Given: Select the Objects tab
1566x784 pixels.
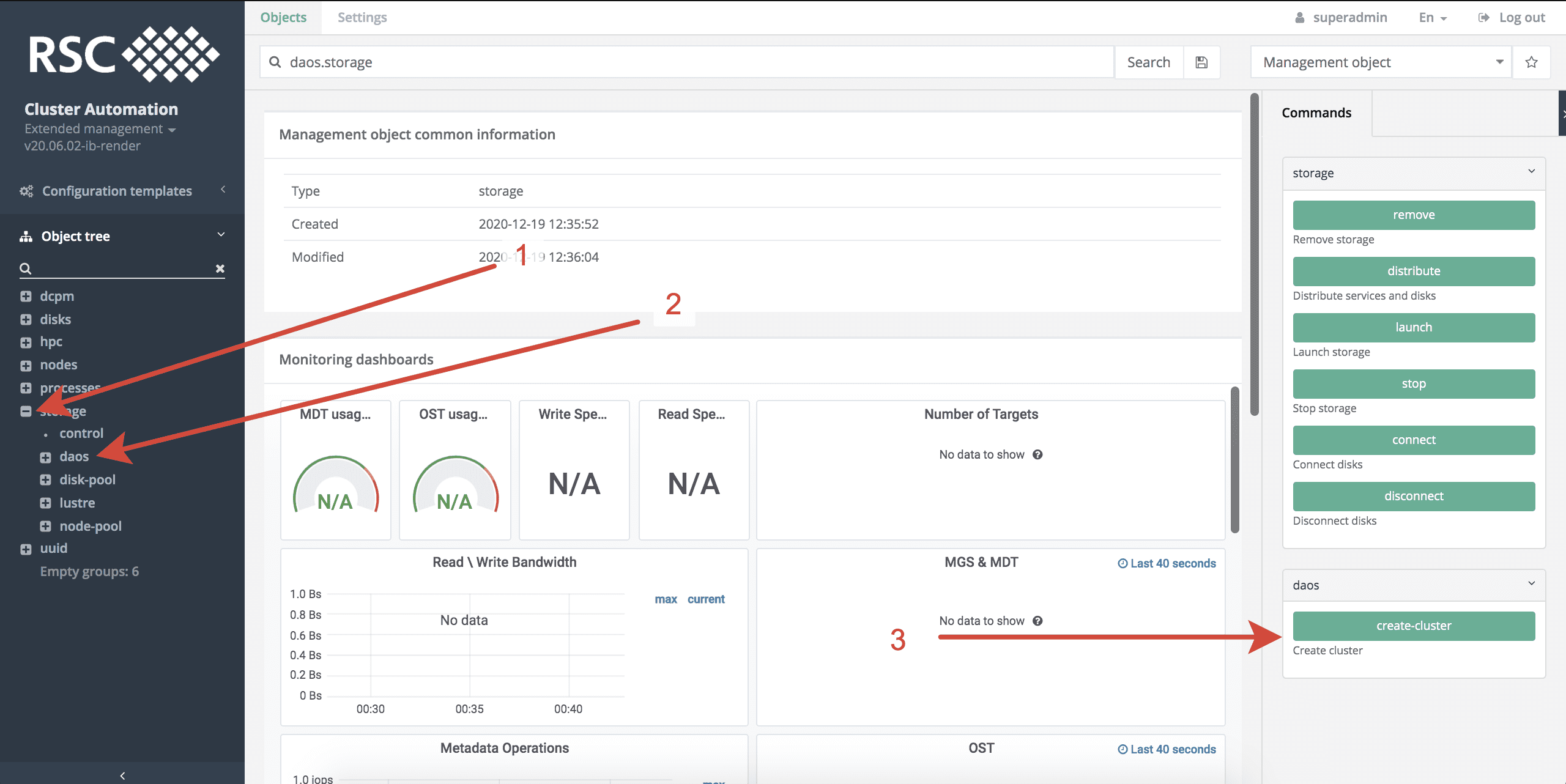Looking at the screenshot, I should 283,17.
